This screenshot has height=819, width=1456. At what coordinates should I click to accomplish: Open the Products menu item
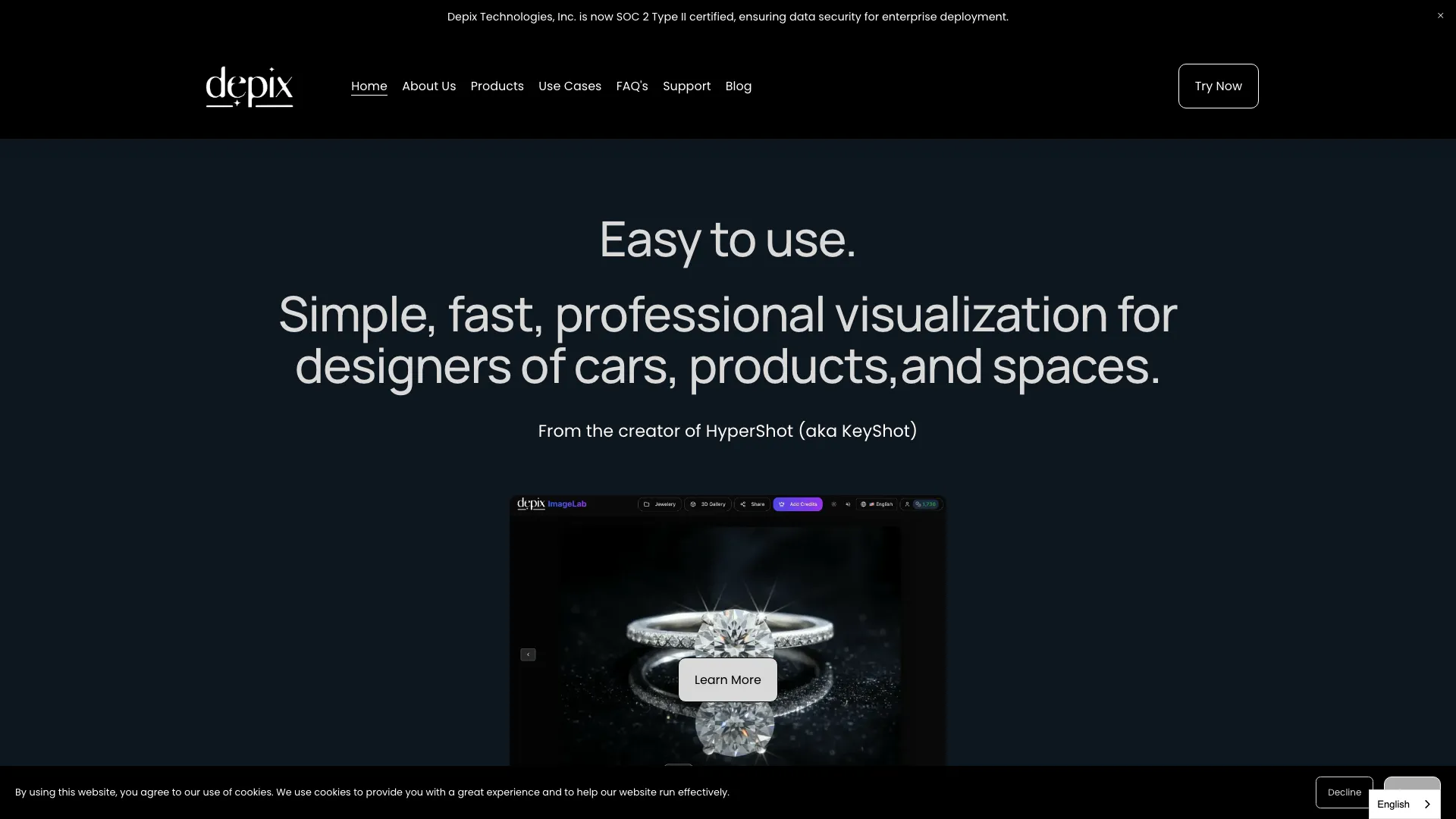coord(497,86)
